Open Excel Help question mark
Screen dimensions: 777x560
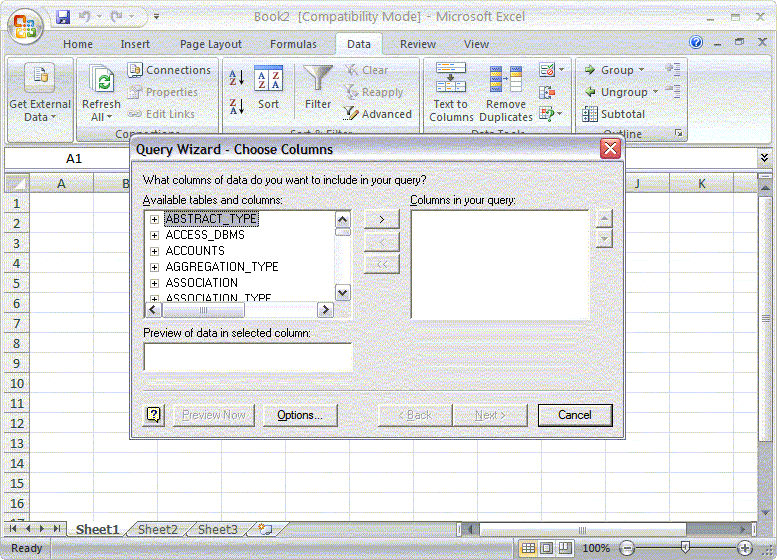696,43
